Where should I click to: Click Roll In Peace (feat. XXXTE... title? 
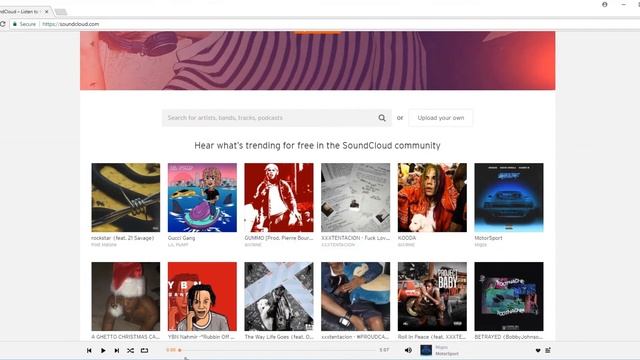(x=432, y=337)
